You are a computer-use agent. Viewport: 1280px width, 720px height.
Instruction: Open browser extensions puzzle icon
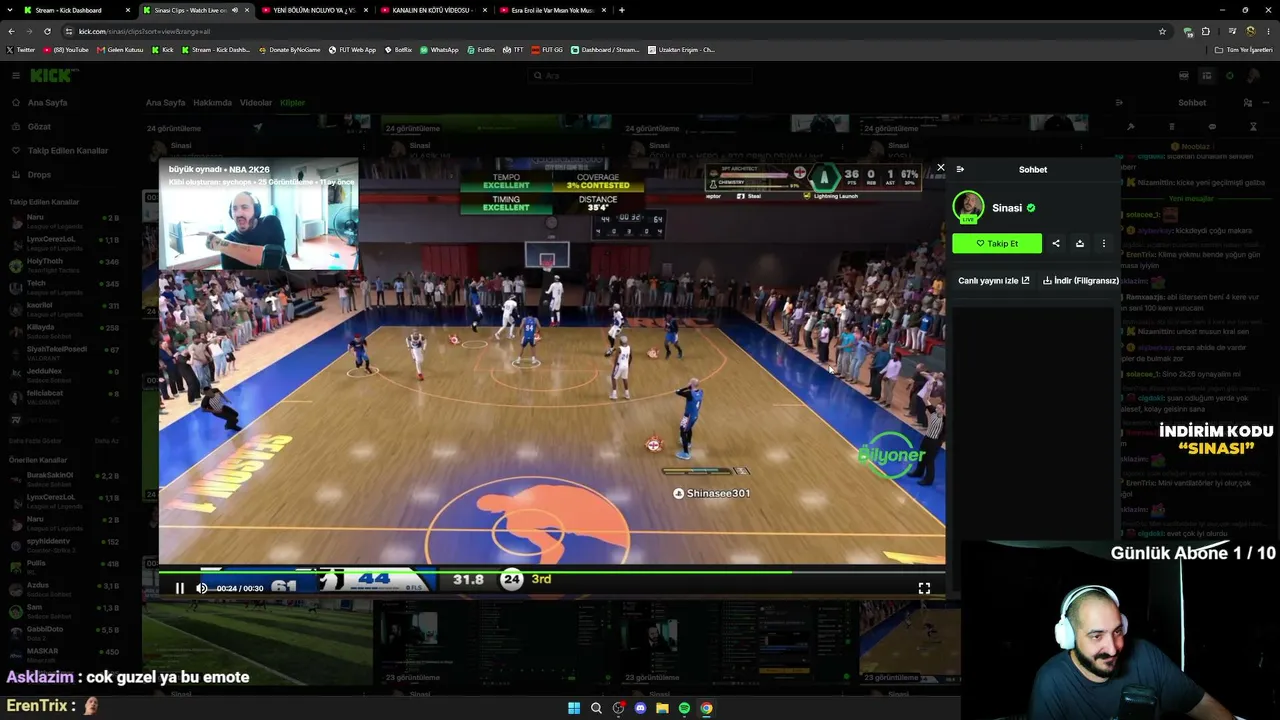[x=1205, y=31]
